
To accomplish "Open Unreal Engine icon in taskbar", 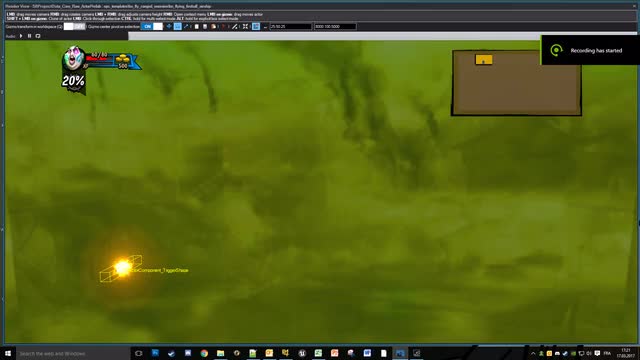I will coord(302,353).
